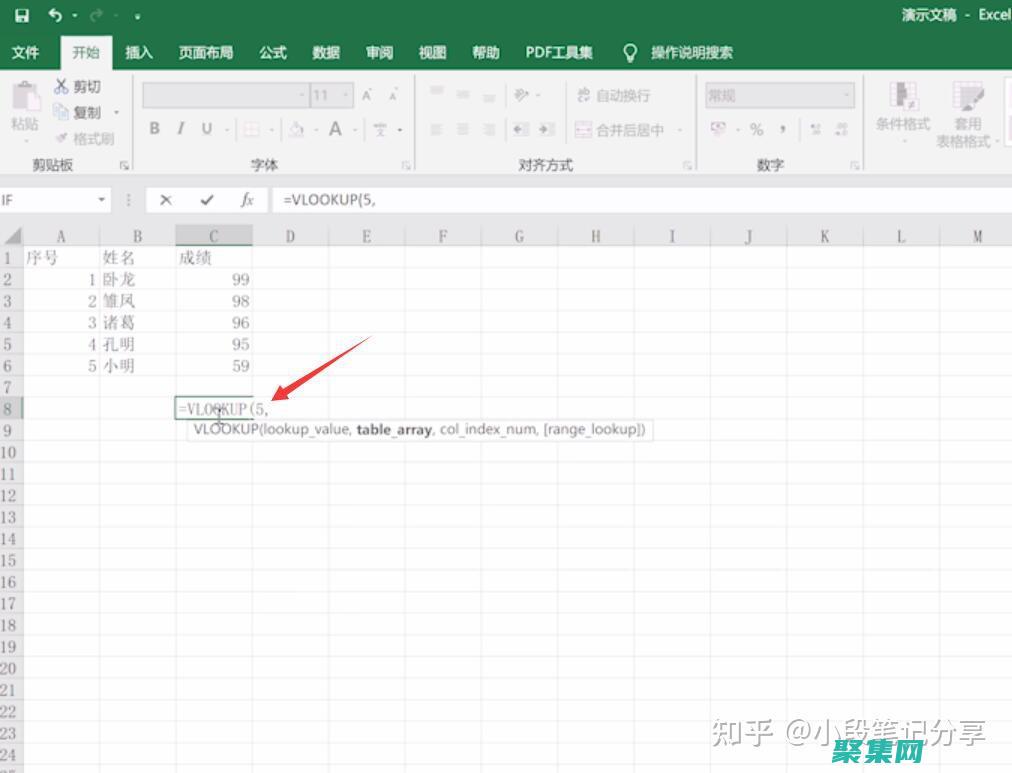Toggle Italic formatting button
Image resolution: width=1012 pixels, height=773 pixels.
pos(181,129)
